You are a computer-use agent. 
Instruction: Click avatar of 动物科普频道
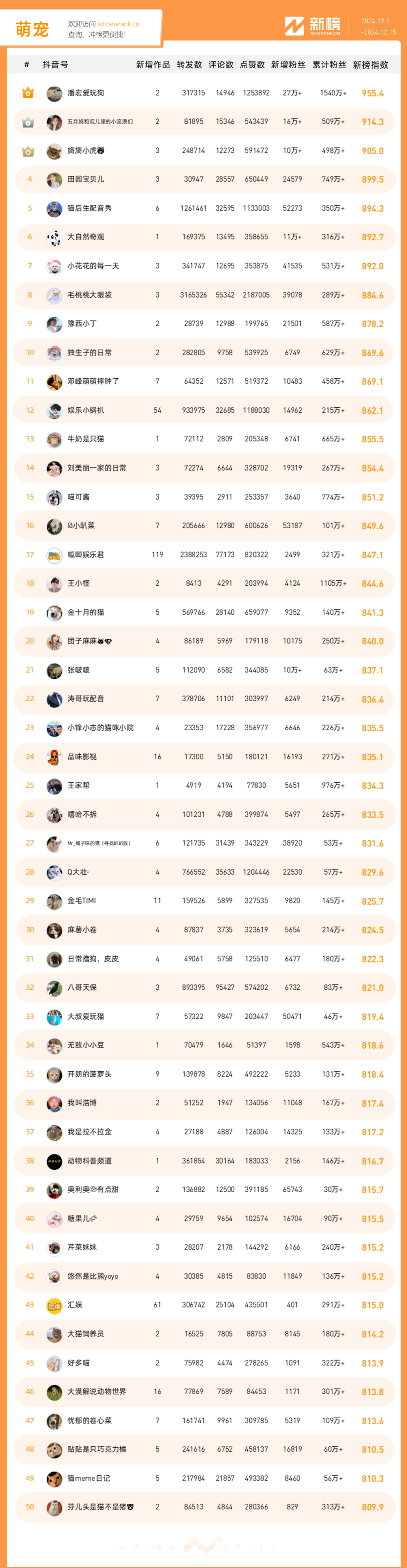pyautogui.click(x=54, y=1161)
